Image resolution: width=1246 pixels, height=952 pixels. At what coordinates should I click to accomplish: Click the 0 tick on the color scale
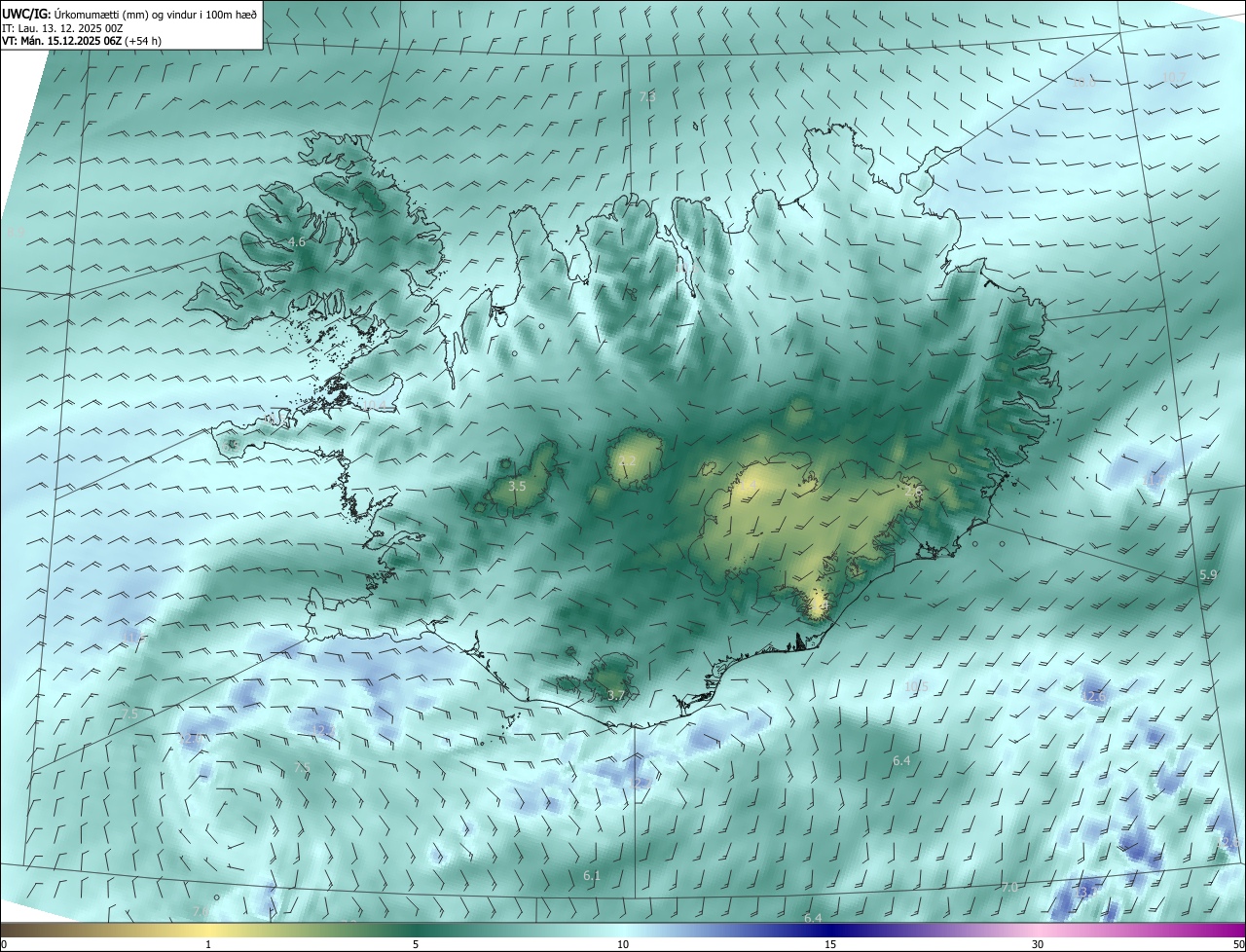point(4,944)
